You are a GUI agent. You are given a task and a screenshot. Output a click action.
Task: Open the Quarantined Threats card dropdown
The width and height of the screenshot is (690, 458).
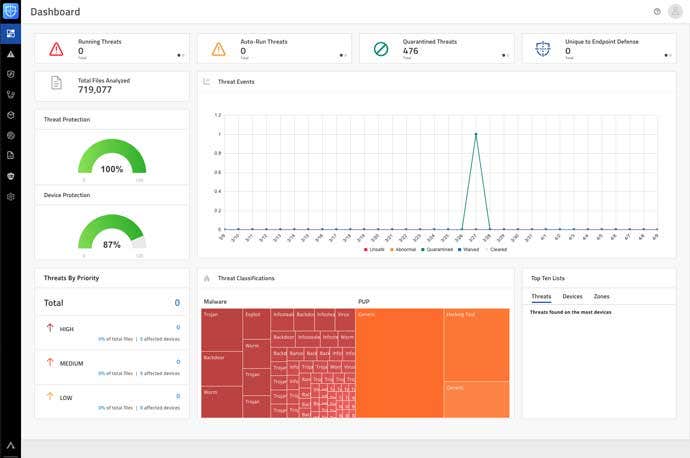505,55
